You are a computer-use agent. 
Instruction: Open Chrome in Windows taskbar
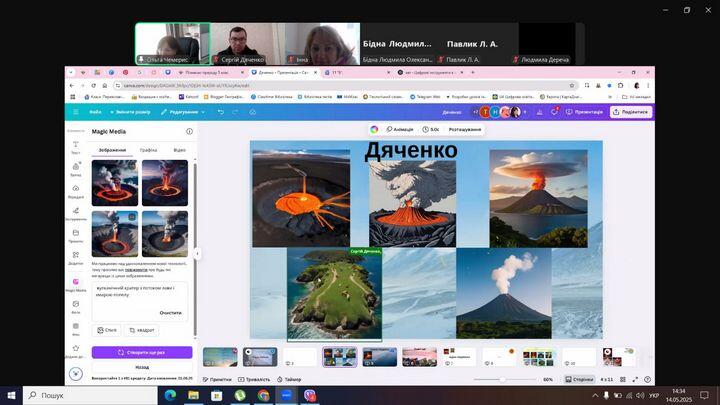coord(263,395)
